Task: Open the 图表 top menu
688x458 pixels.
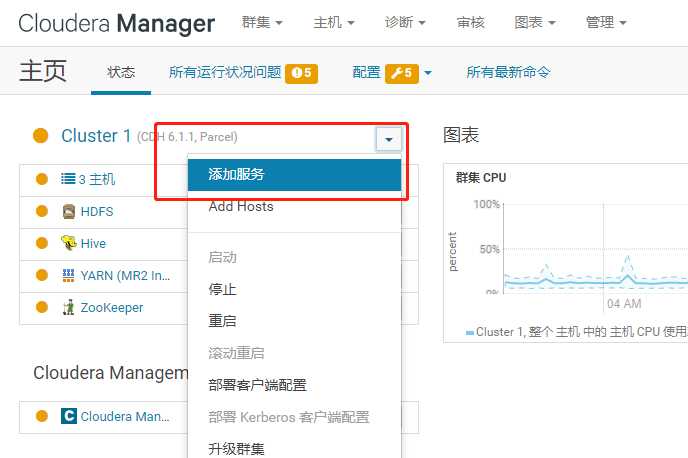Action: click(x=535, y=22)
